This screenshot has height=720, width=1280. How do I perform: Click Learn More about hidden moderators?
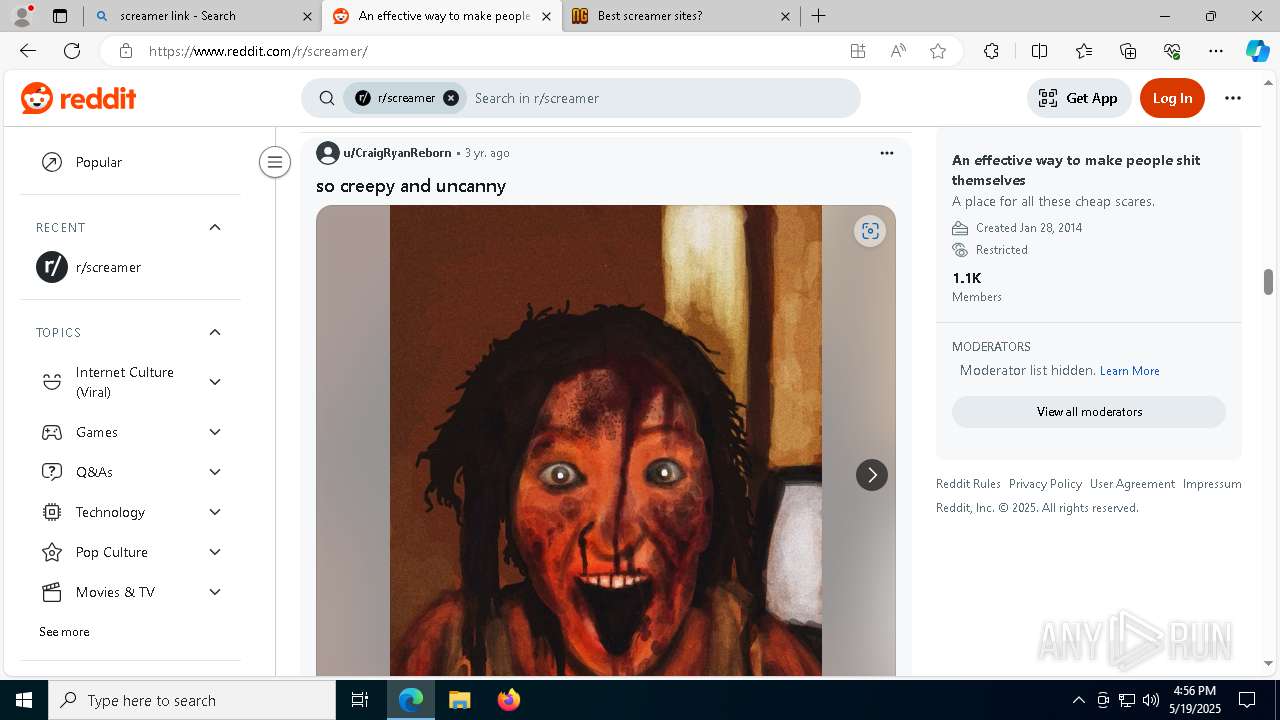coord(1129,371)
